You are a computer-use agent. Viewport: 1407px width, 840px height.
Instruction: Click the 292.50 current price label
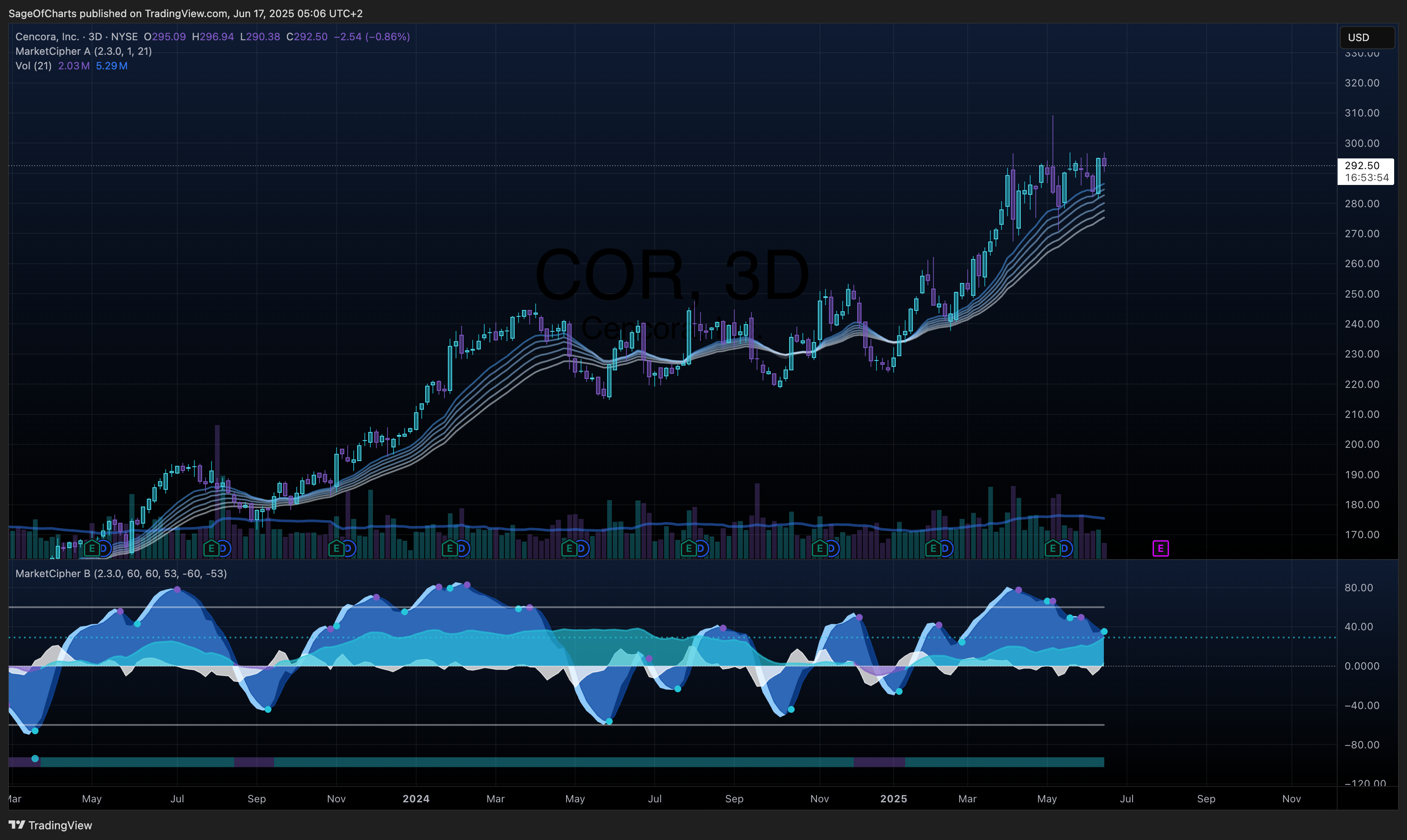pyautogui.click(x=1362, y=166)
